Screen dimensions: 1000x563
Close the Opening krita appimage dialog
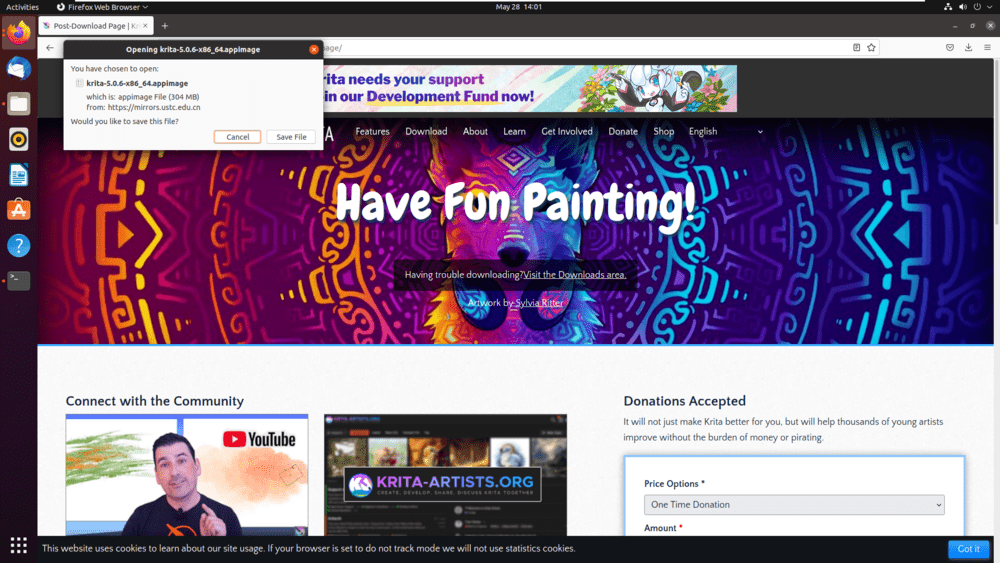(314, 49)
